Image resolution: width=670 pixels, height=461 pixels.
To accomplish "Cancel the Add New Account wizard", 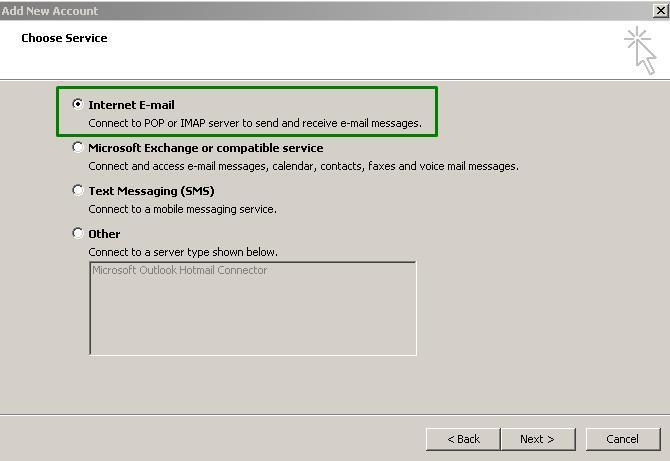I will (x=623, y=439).
